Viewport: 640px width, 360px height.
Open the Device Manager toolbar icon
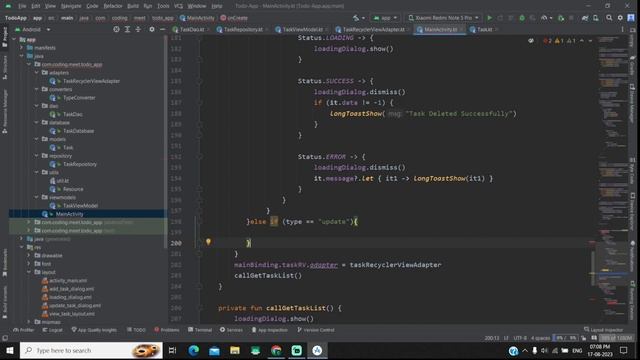pos(596,18)
